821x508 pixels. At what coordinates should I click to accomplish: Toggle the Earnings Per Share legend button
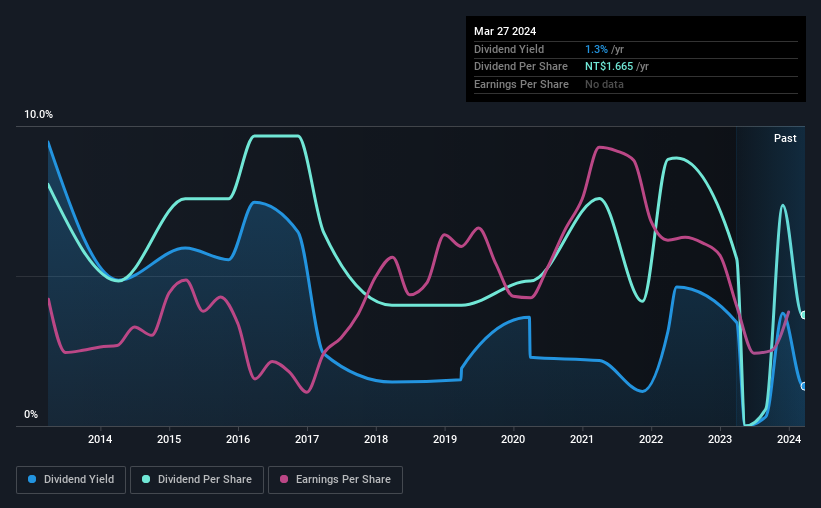click(x=335, y=480)
